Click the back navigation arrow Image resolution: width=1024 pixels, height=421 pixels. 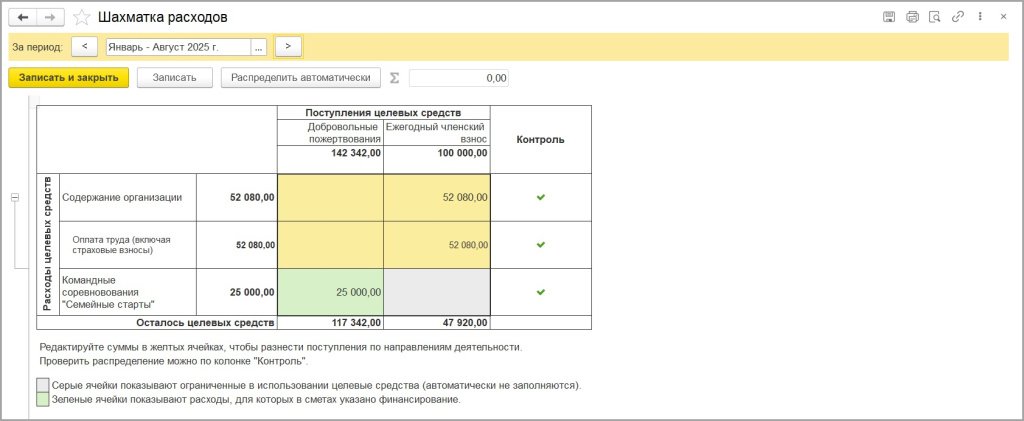pos(23,17)
